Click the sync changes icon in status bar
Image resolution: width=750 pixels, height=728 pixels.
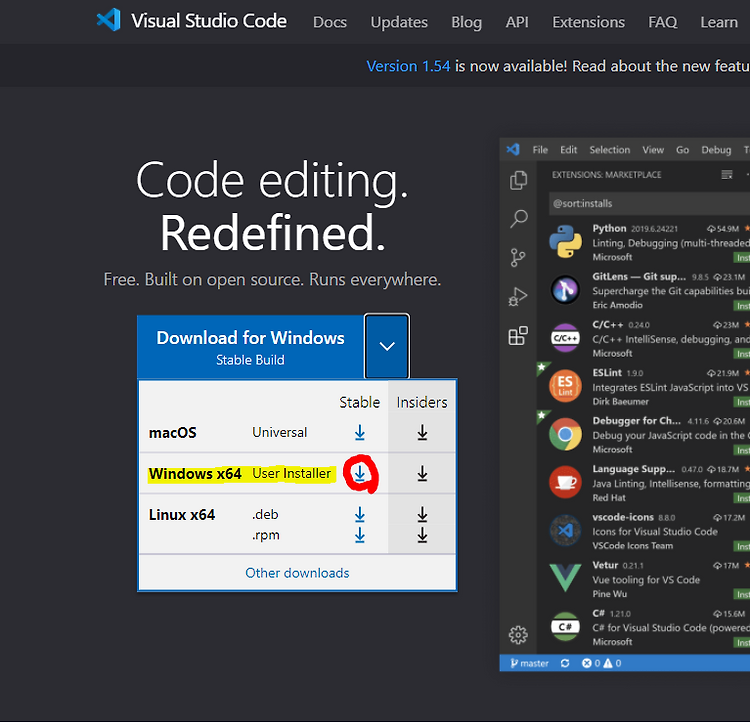[x=565, y=663]
